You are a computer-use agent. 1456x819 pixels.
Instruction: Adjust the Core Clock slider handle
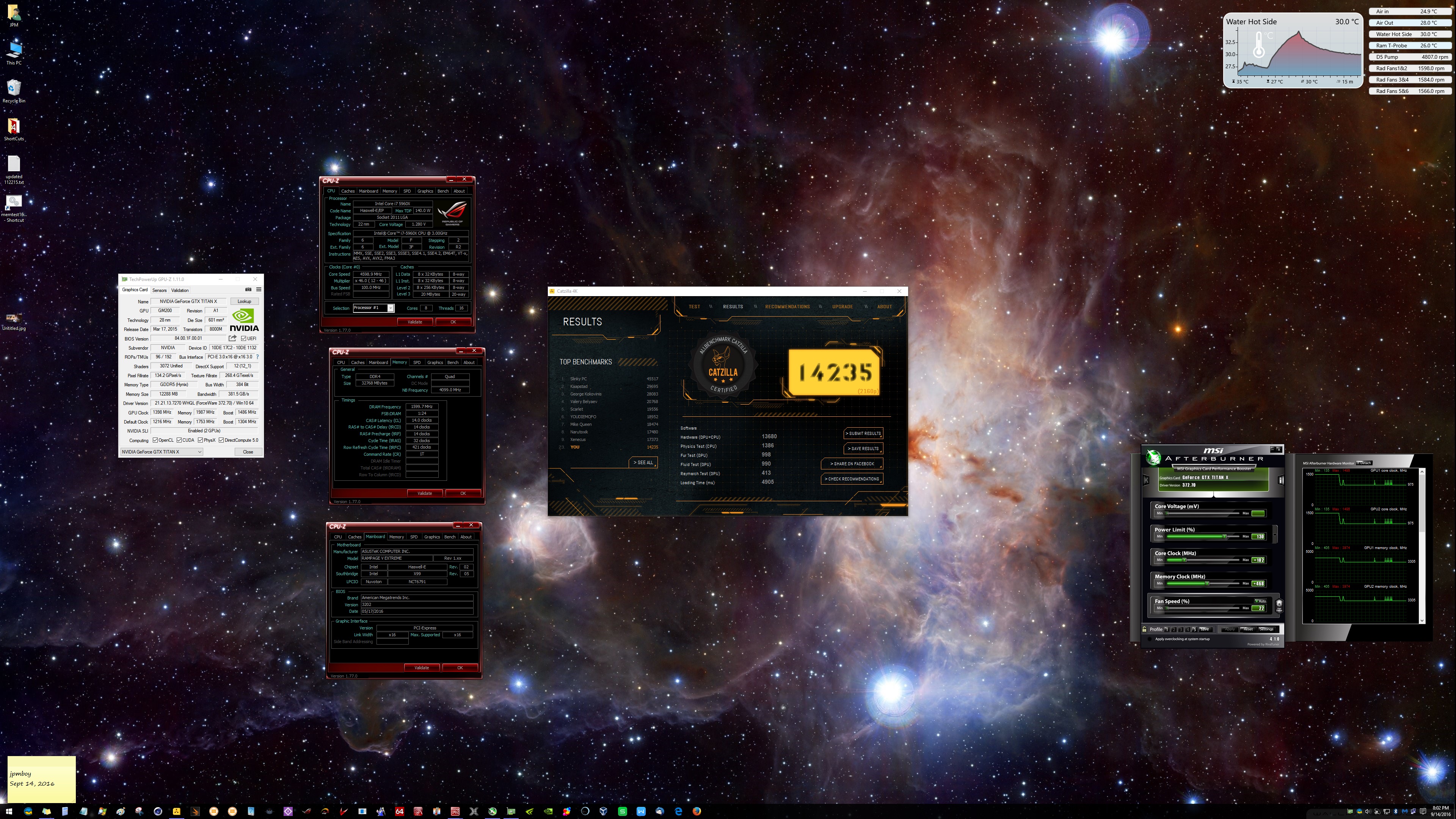click(x=1184, y=560)
